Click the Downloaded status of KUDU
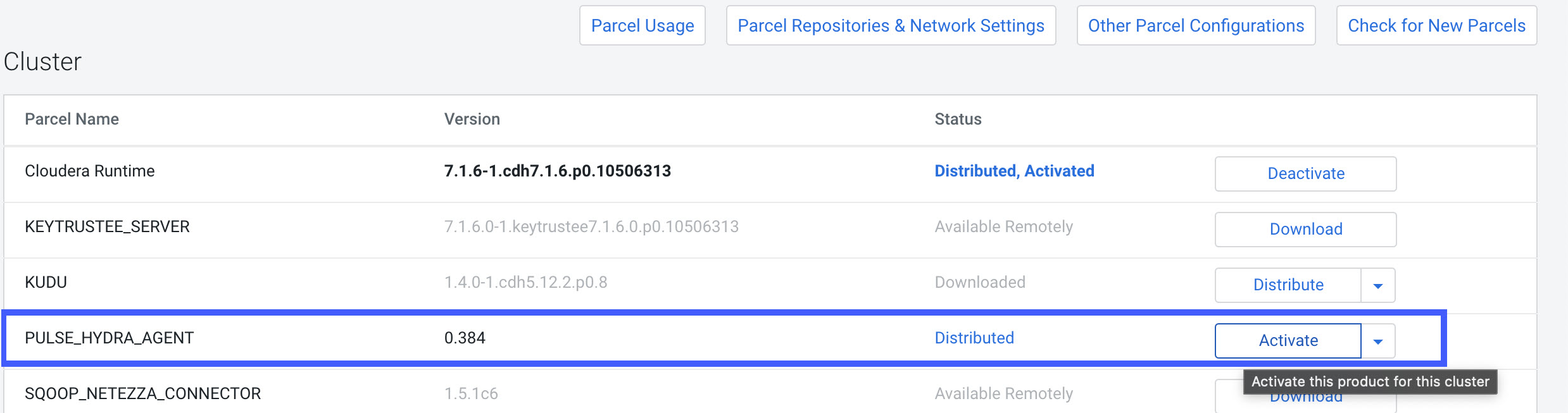This screenshot has height=413, width=1568. [x=980, y=282]
